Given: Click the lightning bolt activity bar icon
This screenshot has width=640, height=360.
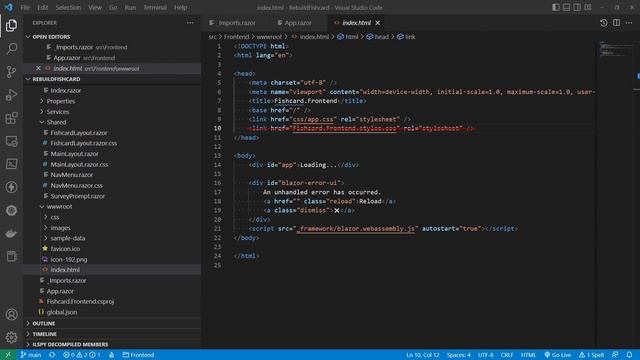Looking at the screenshot, I should (11, 187).
